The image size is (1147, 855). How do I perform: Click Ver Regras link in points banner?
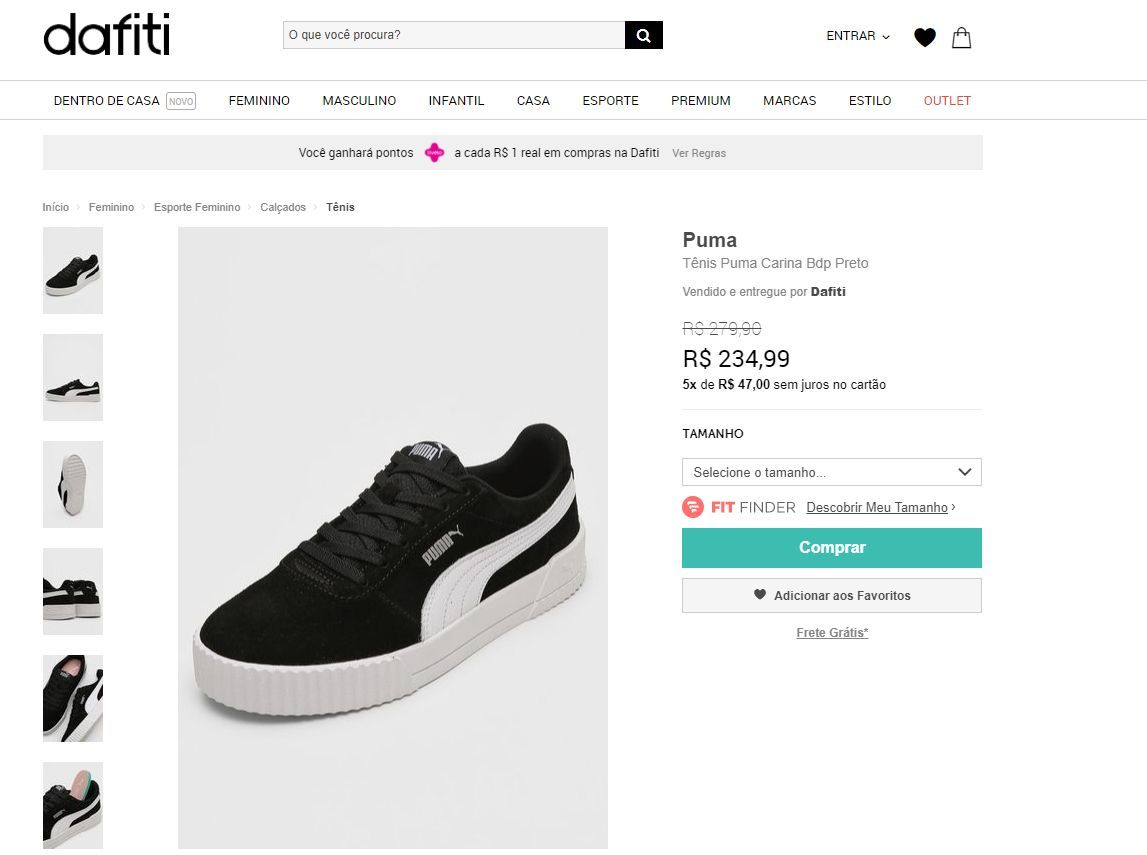699,154
